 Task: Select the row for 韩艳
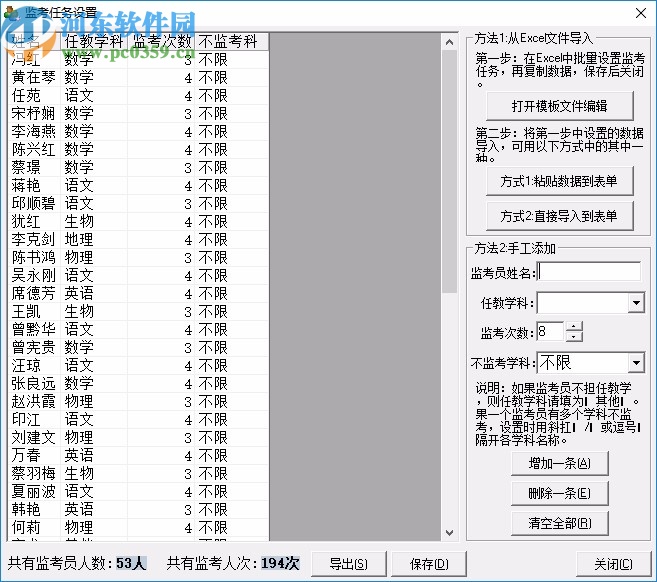point(138,510)
